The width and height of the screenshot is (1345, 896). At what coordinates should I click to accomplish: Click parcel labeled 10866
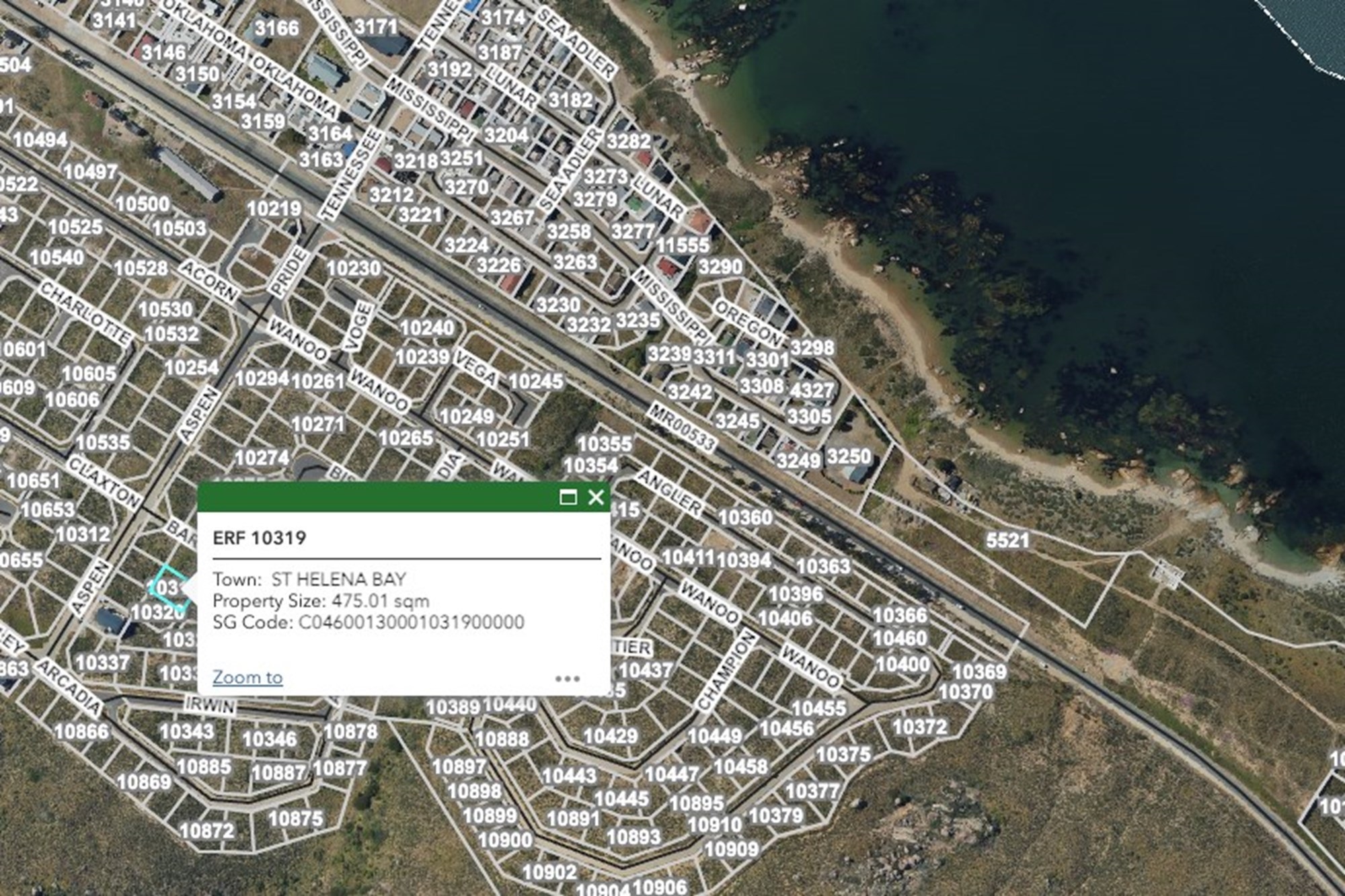pos(81,731)
